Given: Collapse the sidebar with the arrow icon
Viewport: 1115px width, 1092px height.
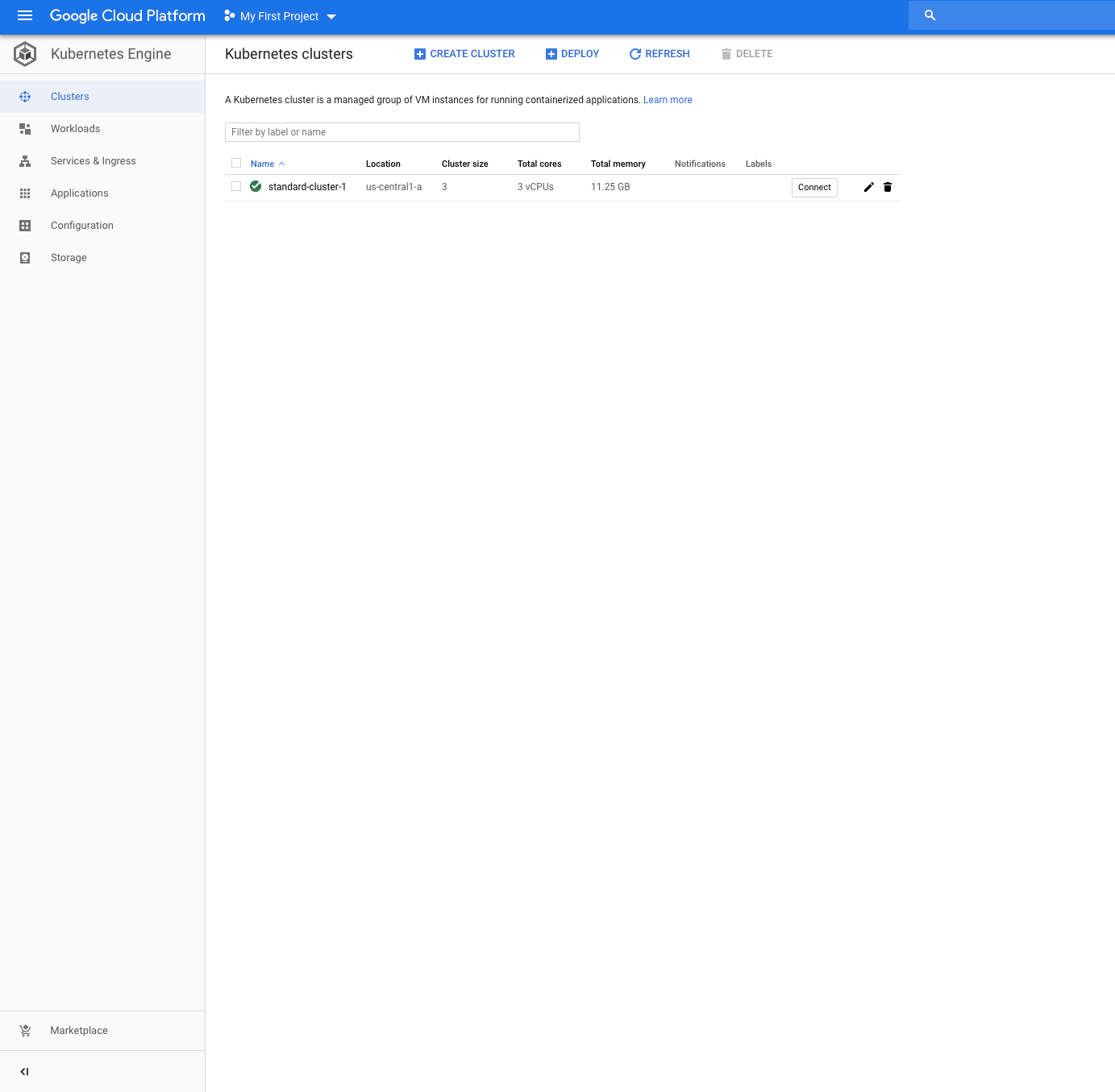Looking at the screenshot, I should (24, 1072).
